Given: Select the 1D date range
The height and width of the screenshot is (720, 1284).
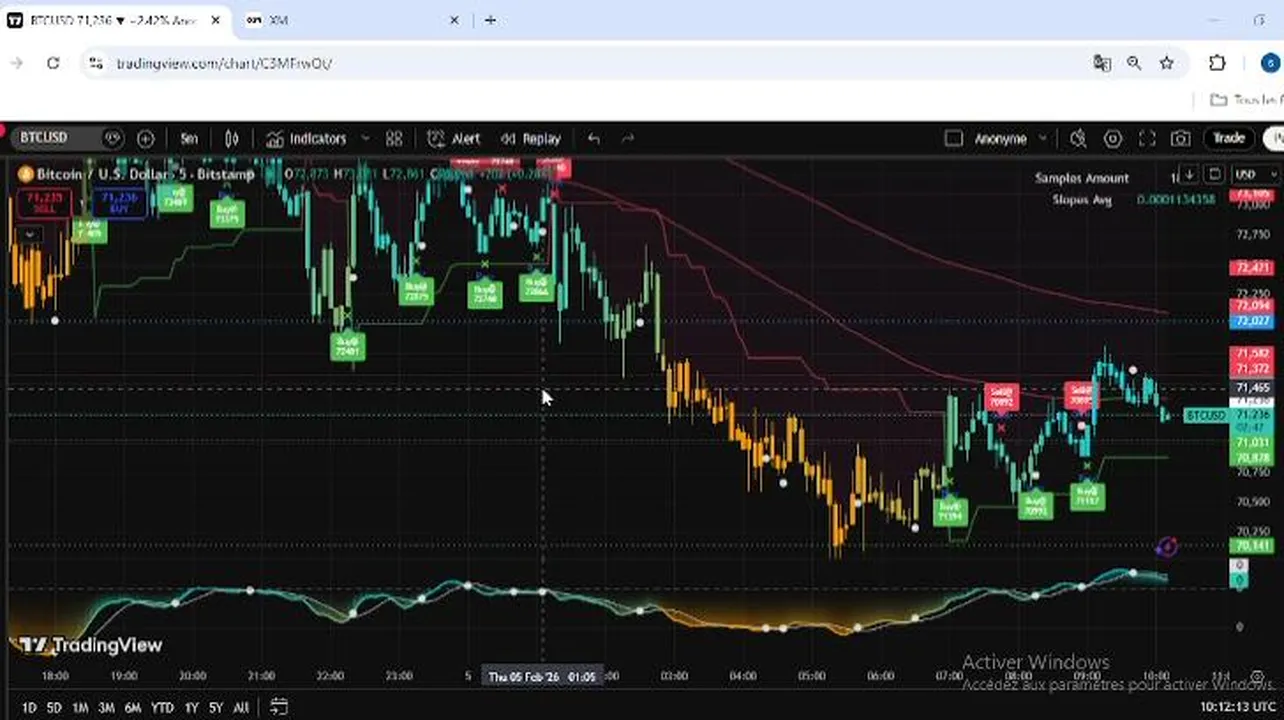Looking at the screenshot, I should click(x=29, y=707).
